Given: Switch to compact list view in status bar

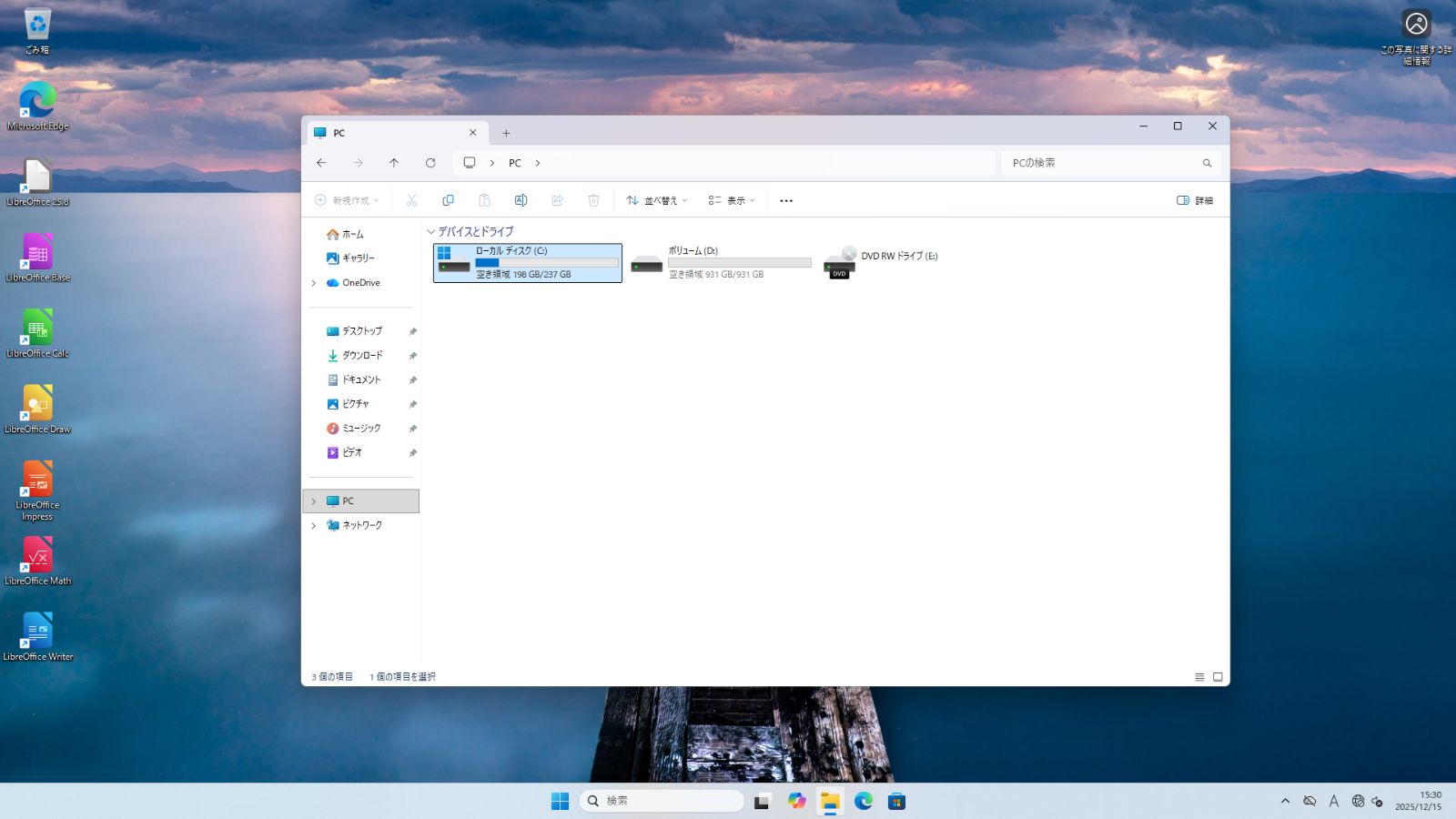Looking at the screenshot, I should pyautogui.click(x=1199, y=676).
